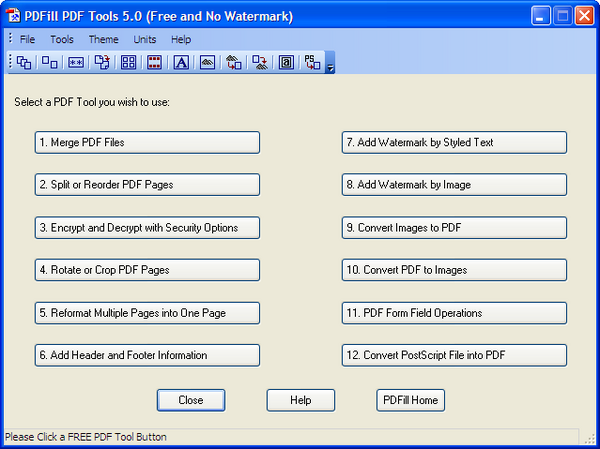
Task: Open the File menu
Action: 27,40
